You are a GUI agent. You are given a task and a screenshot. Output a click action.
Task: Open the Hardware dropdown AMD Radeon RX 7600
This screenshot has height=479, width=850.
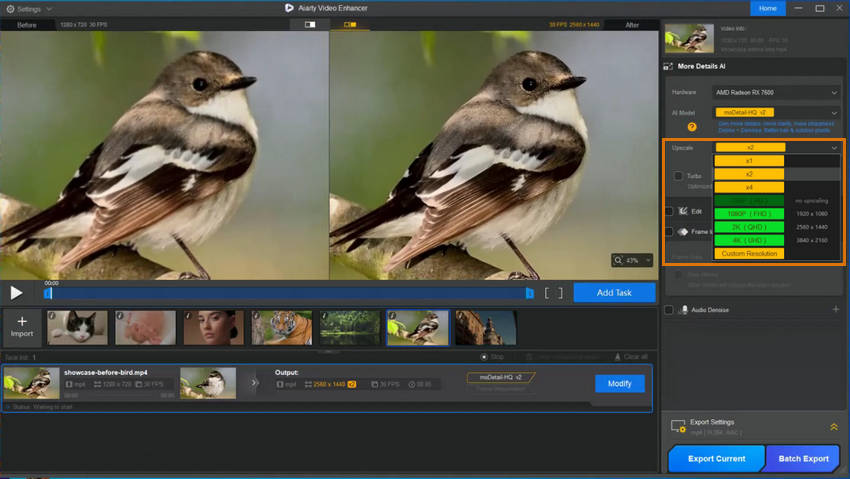point(776,93)
